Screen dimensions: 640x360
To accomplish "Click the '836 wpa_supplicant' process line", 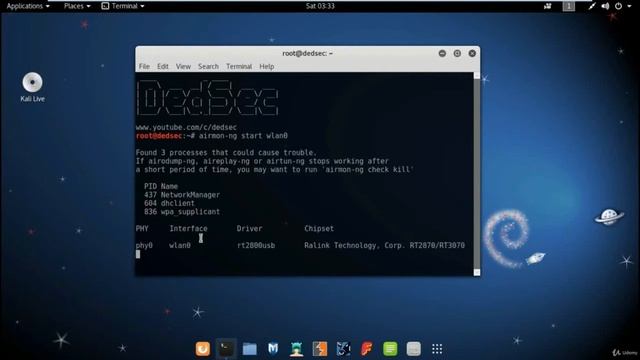I will coord(182,212).
